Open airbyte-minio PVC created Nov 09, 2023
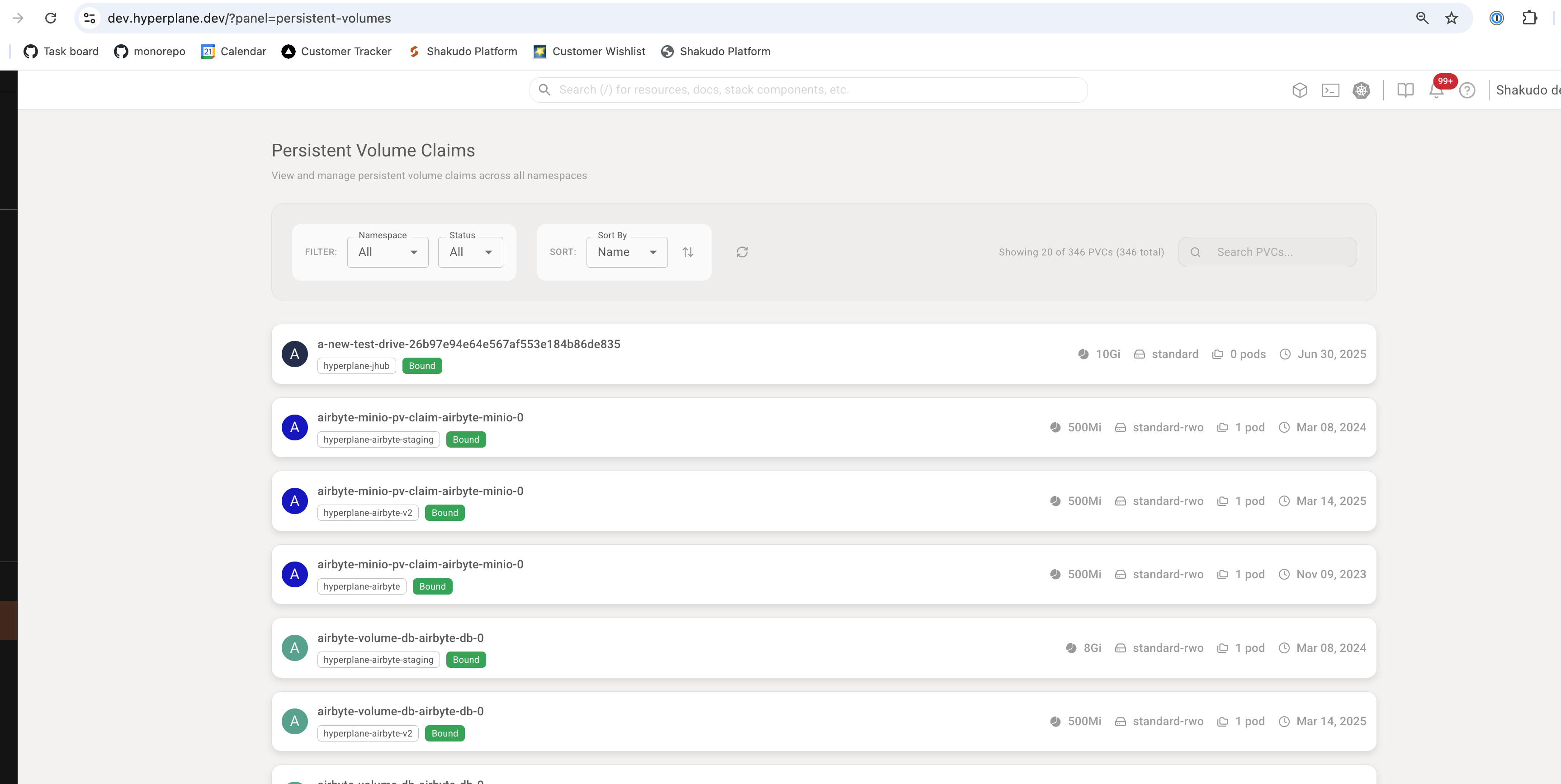This screenshot has height=784, width=1561. point(823,574)
